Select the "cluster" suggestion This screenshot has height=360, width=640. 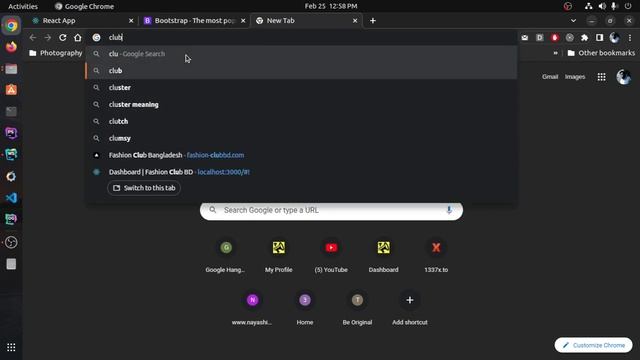[x=301, y=87]
